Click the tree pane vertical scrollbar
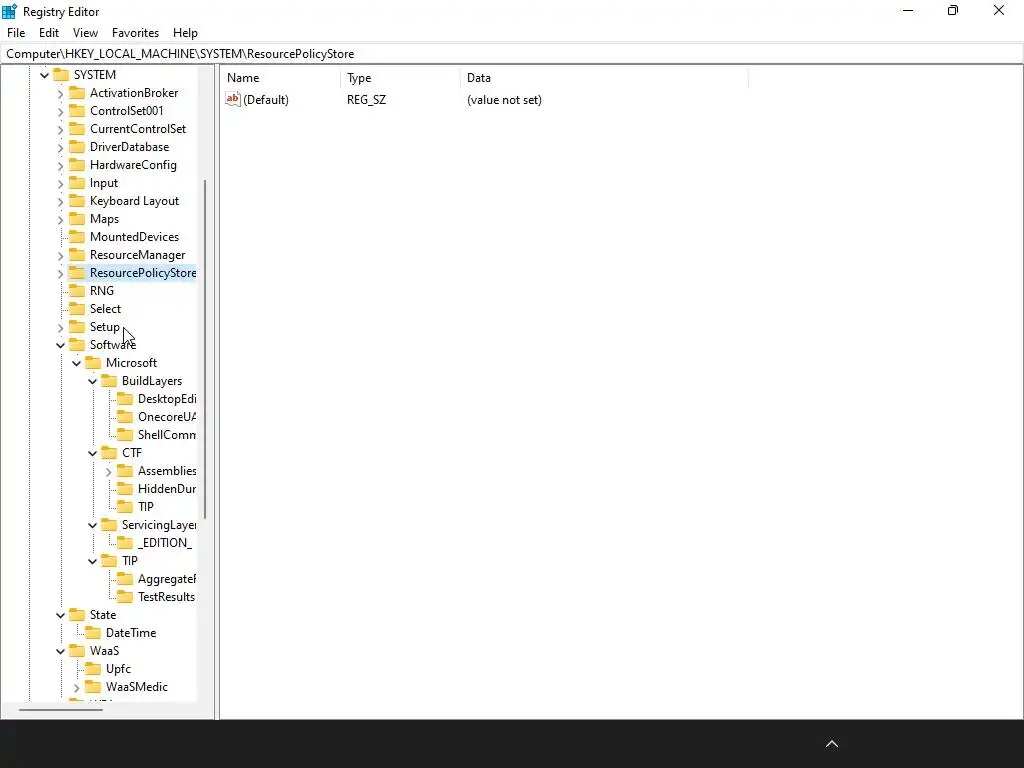 coord(205,349)
